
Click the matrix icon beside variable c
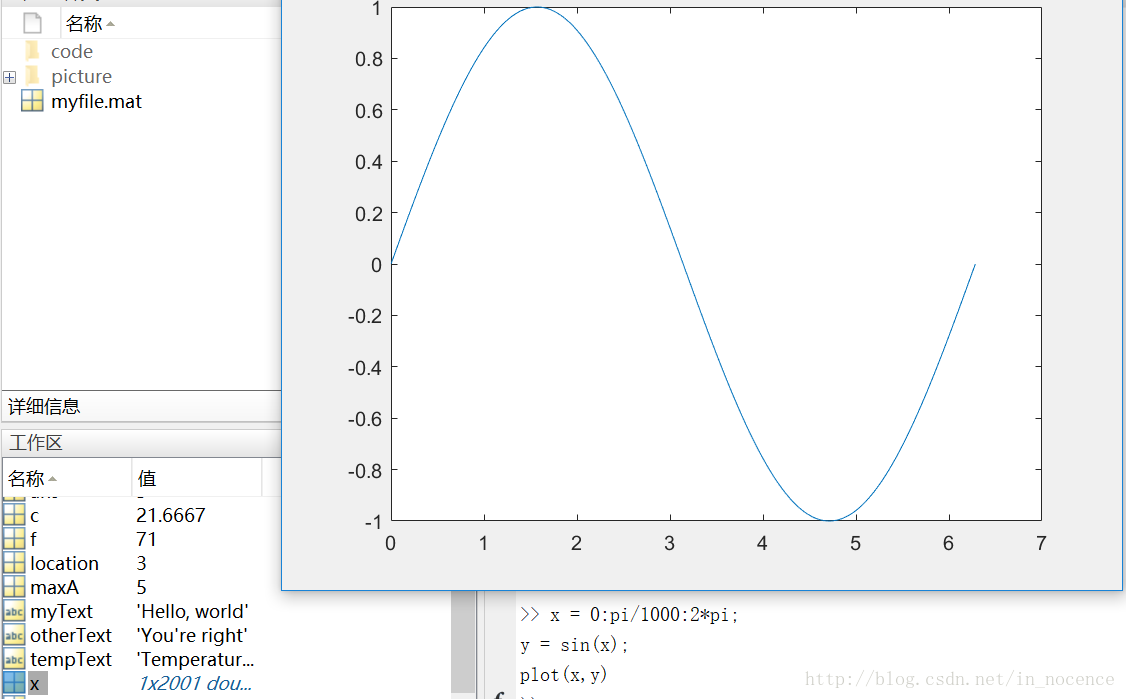(13, 515)
